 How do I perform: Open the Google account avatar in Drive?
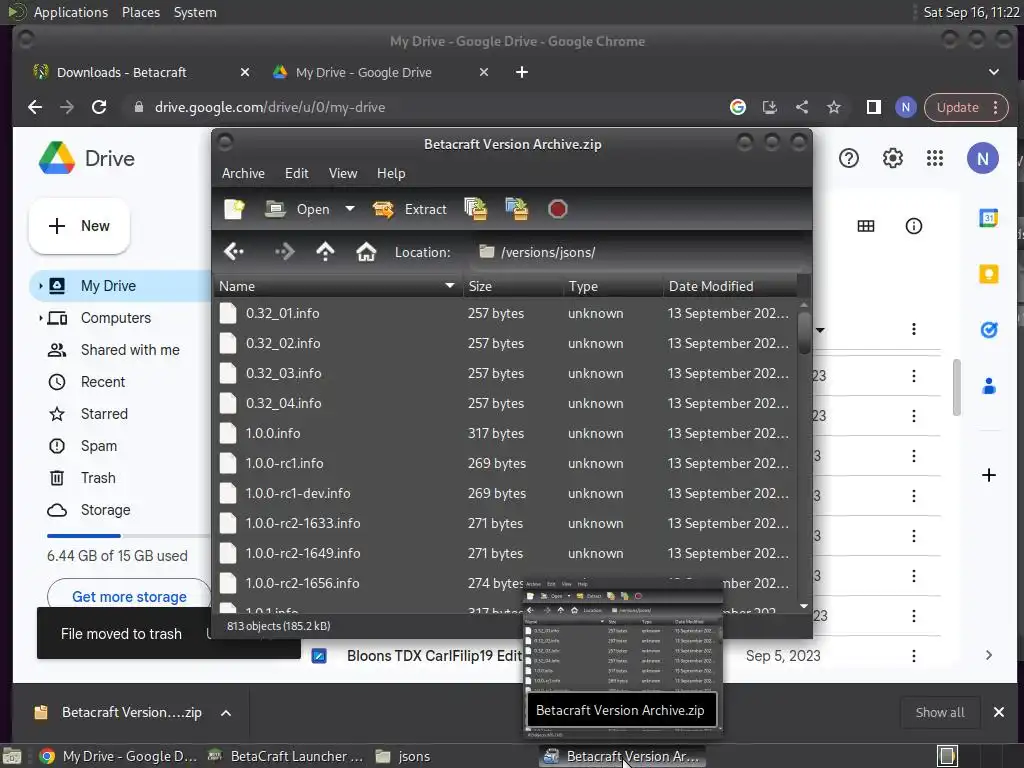tap(982, 158)
